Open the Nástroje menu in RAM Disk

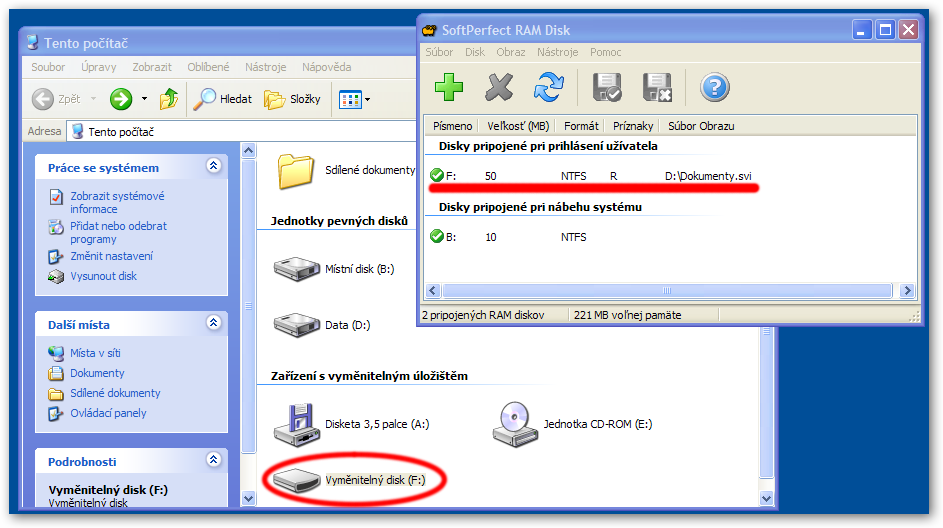click(x=558, y=52)
